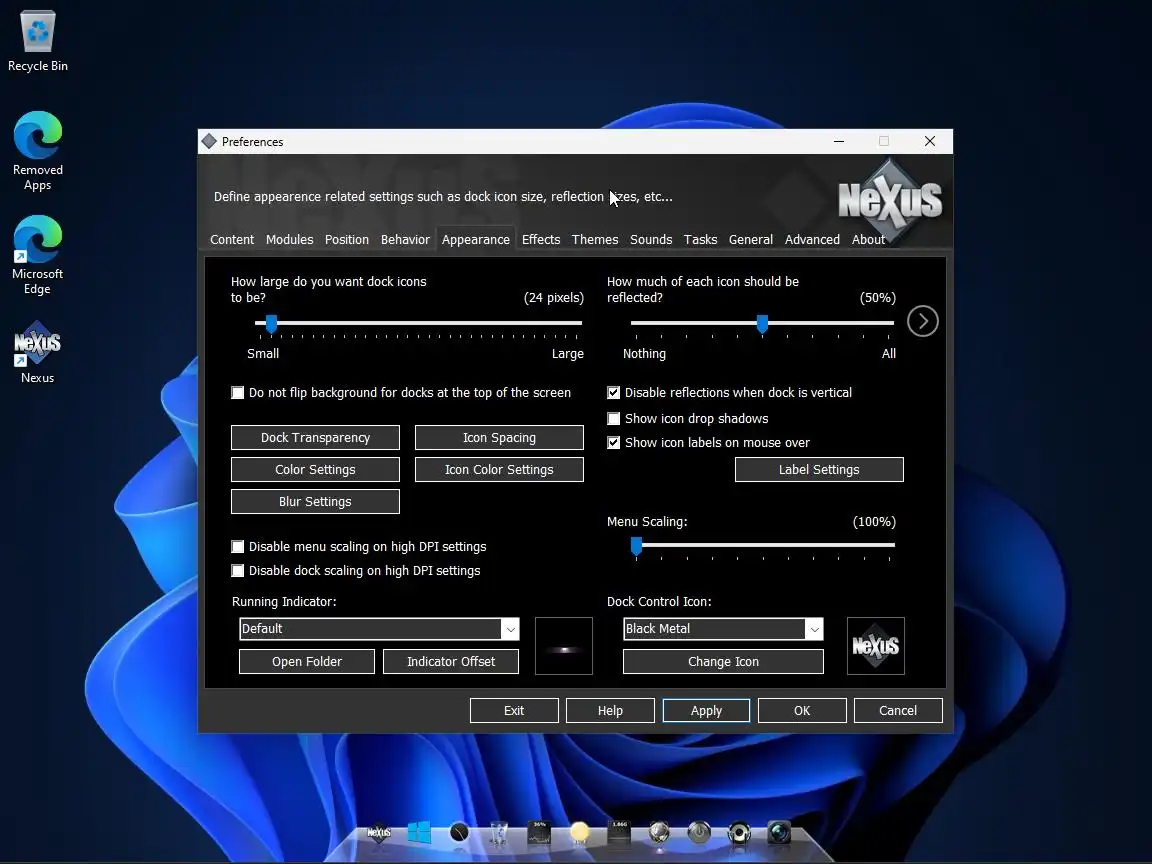Screen dimensions: 1152x864
Task: Launch the Microsoft Edge desktop shortcut
Action: coord(37,255)
